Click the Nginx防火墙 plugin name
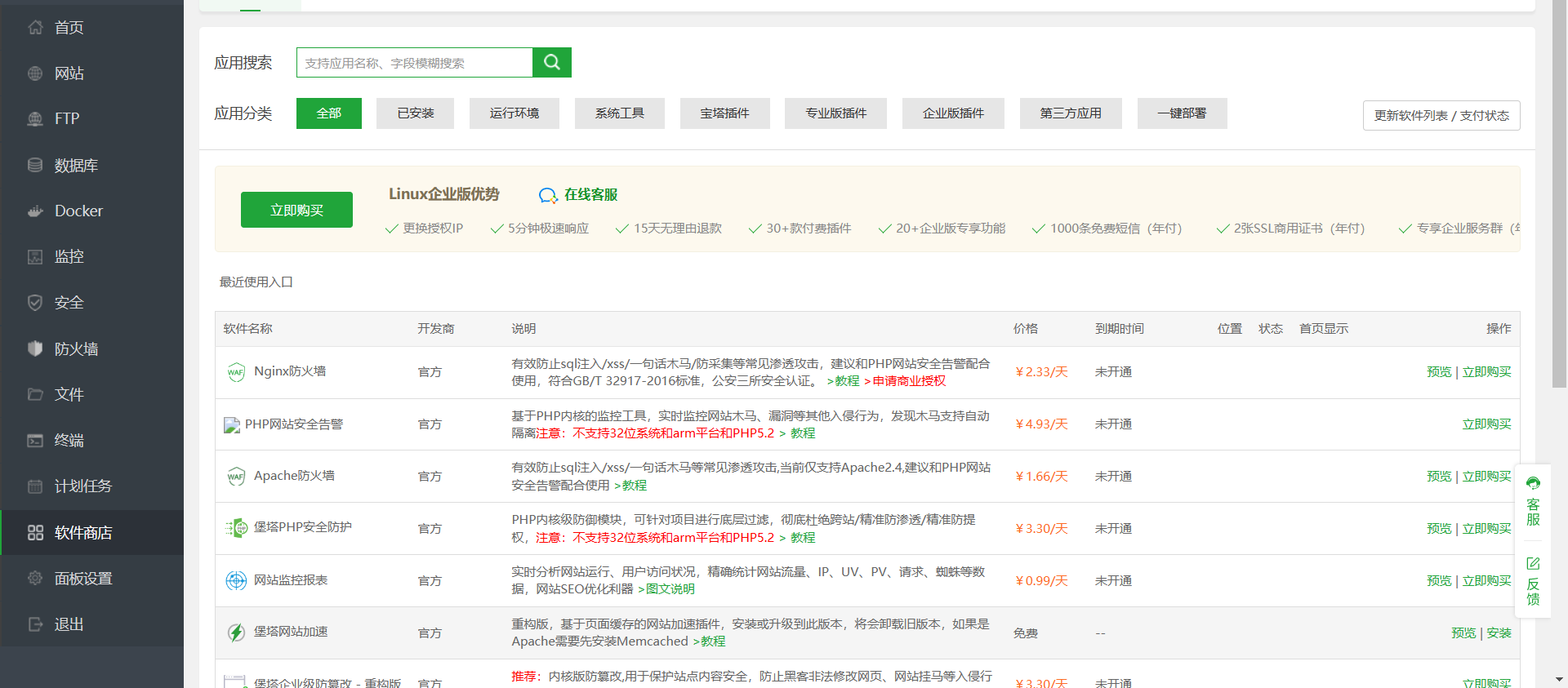 click(x=290, y=371)
